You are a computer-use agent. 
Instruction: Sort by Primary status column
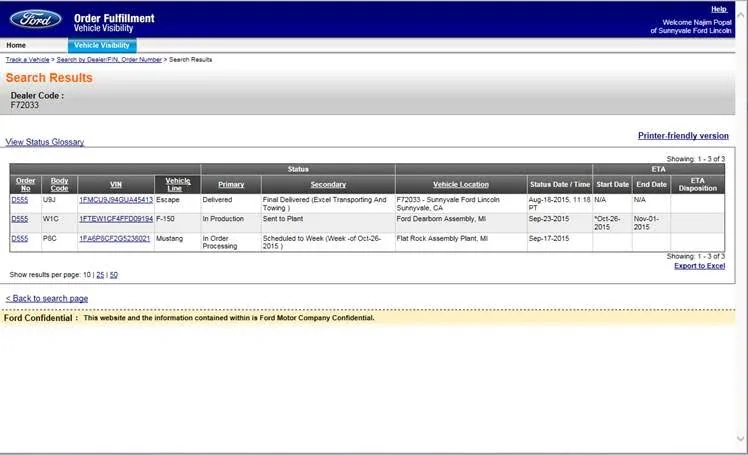click(231, 184)
